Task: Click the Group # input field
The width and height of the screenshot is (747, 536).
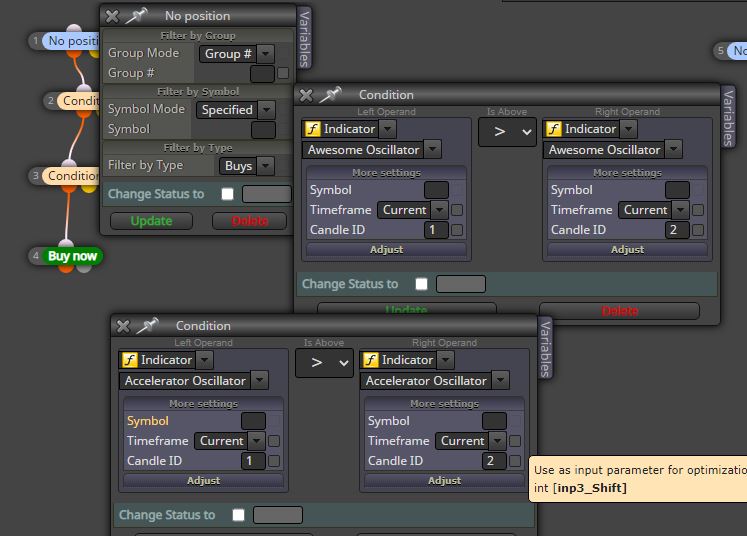Action: 262,74
